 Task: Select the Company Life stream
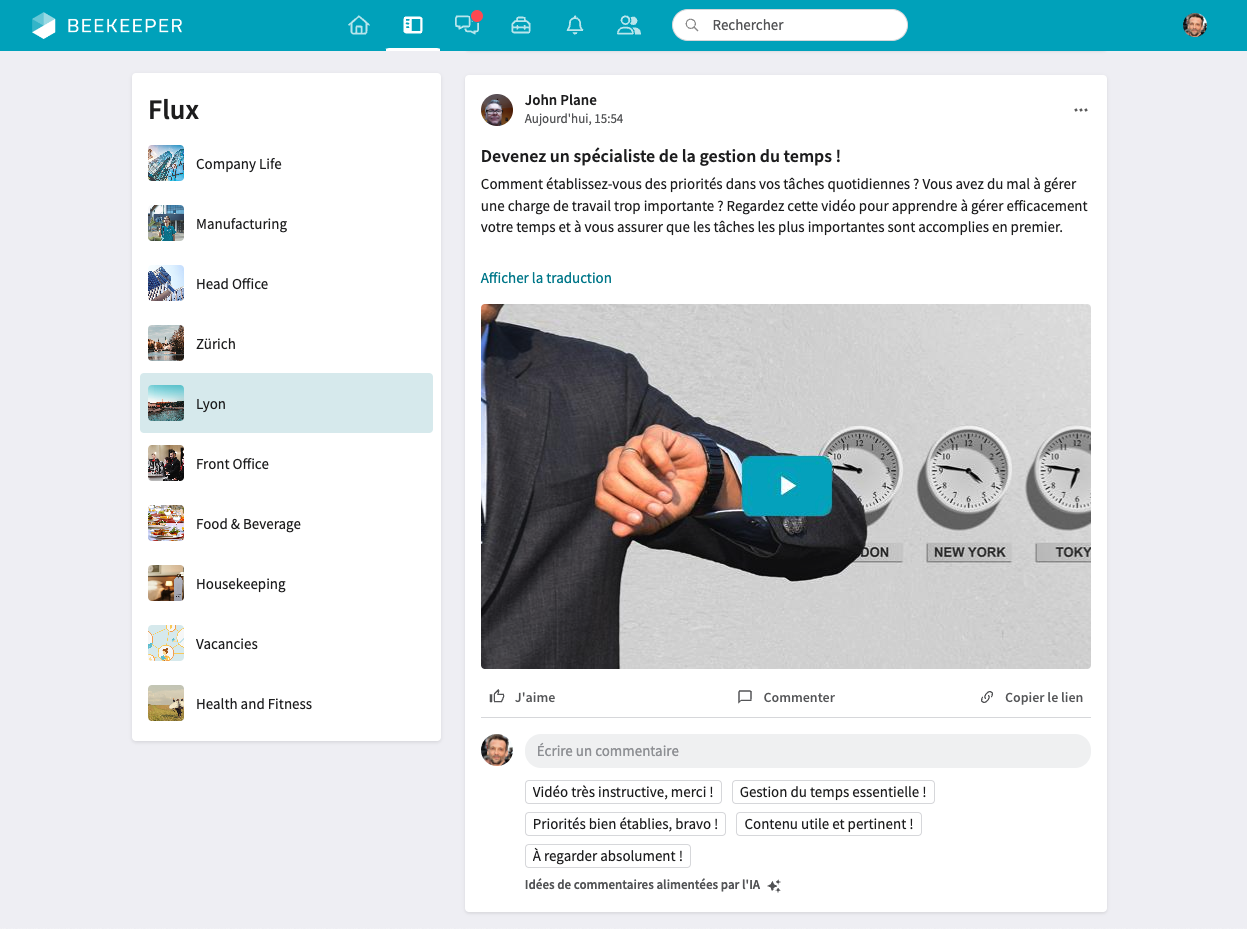tap(238, 164)
